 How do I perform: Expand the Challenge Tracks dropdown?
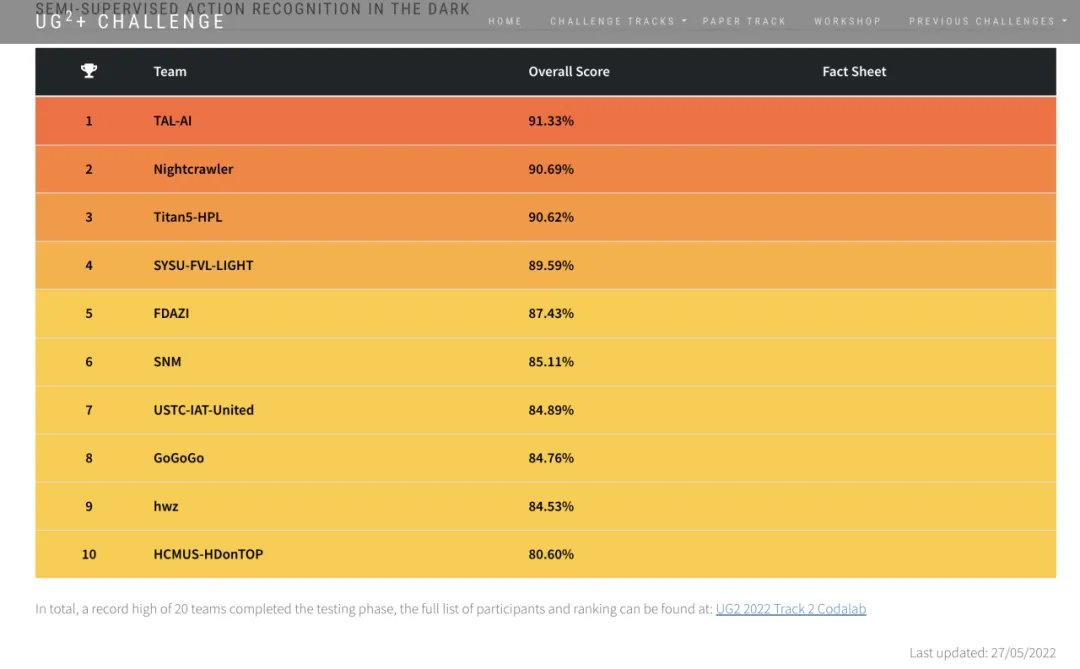coord(618,21)
